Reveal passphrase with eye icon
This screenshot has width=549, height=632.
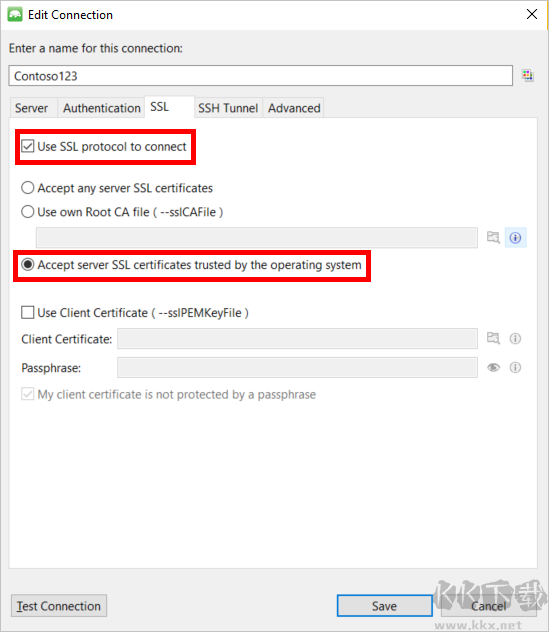click(x=493, y=367)
